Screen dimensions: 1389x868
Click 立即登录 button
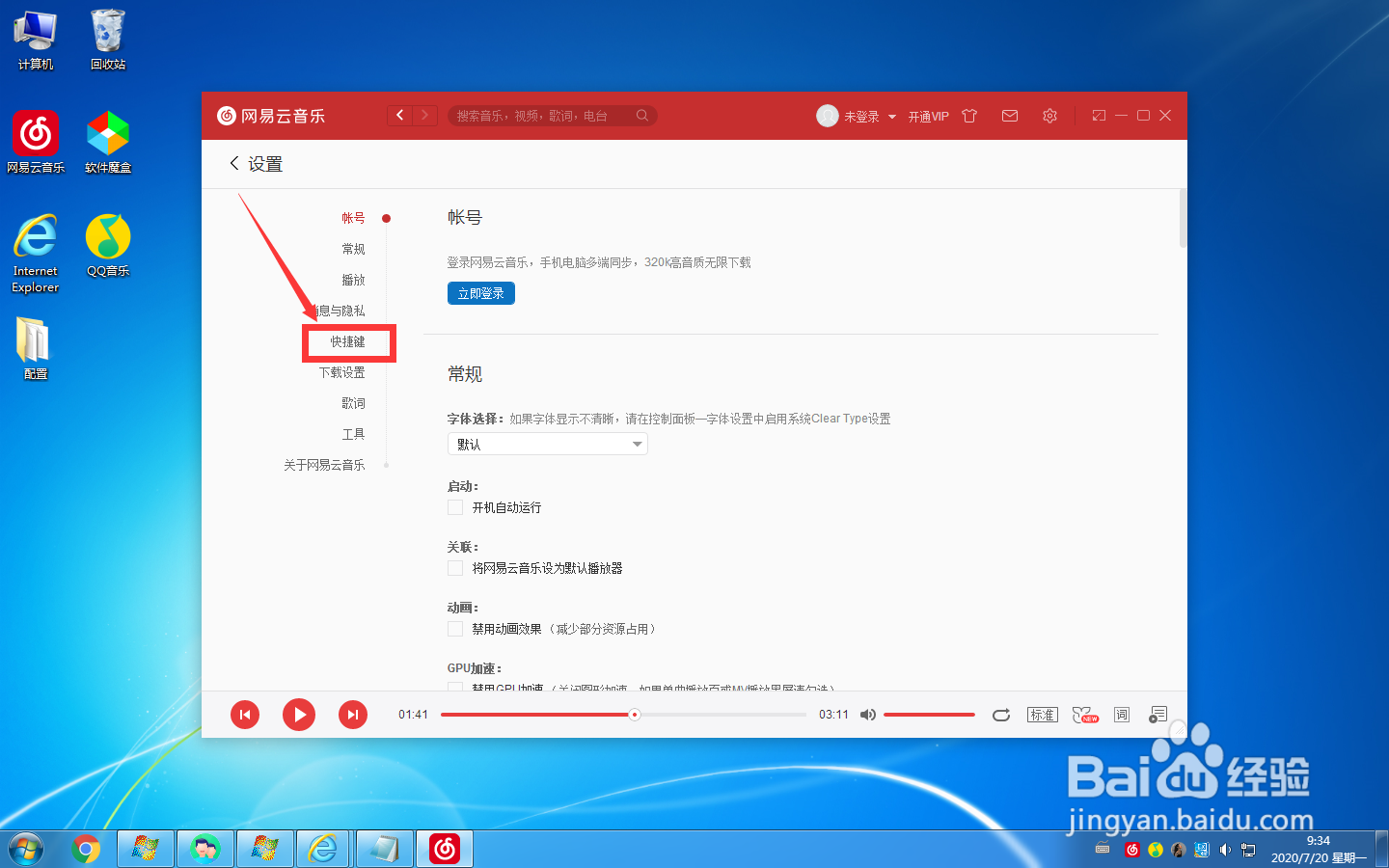click(x=481, y=293)
